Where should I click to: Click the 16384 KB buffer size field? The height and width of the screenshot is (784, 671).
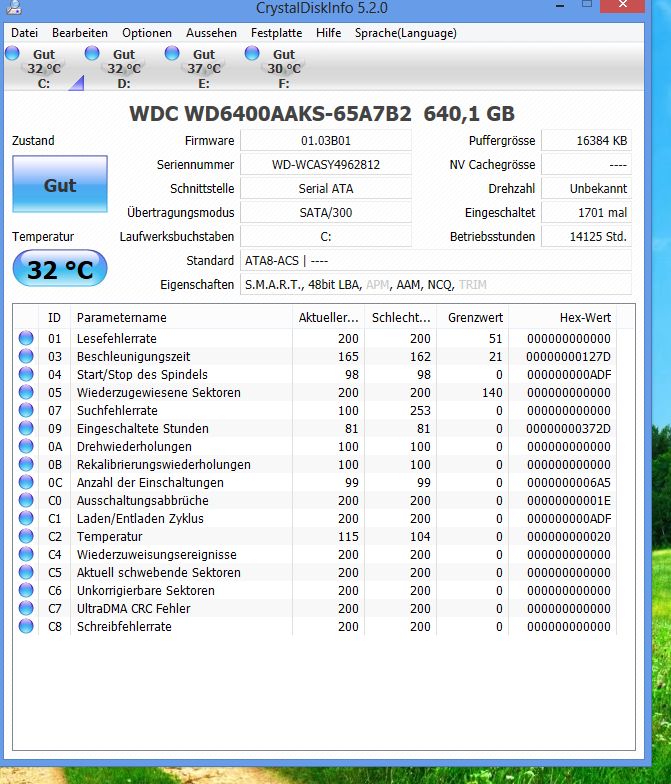(586, 140)
